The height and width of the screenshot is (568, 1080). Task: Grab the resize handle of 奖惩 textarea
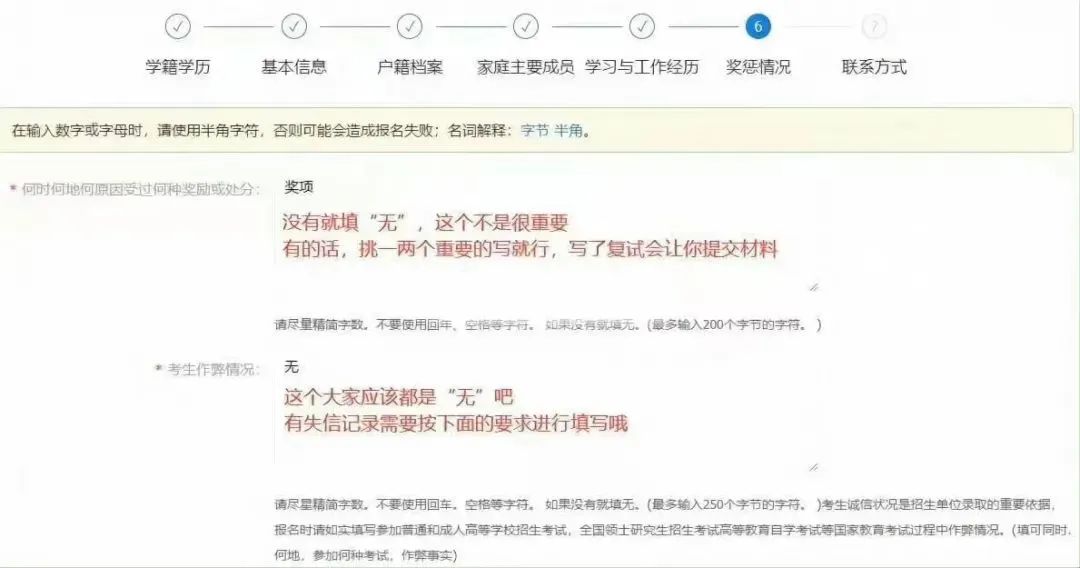(x=813, y=286)
